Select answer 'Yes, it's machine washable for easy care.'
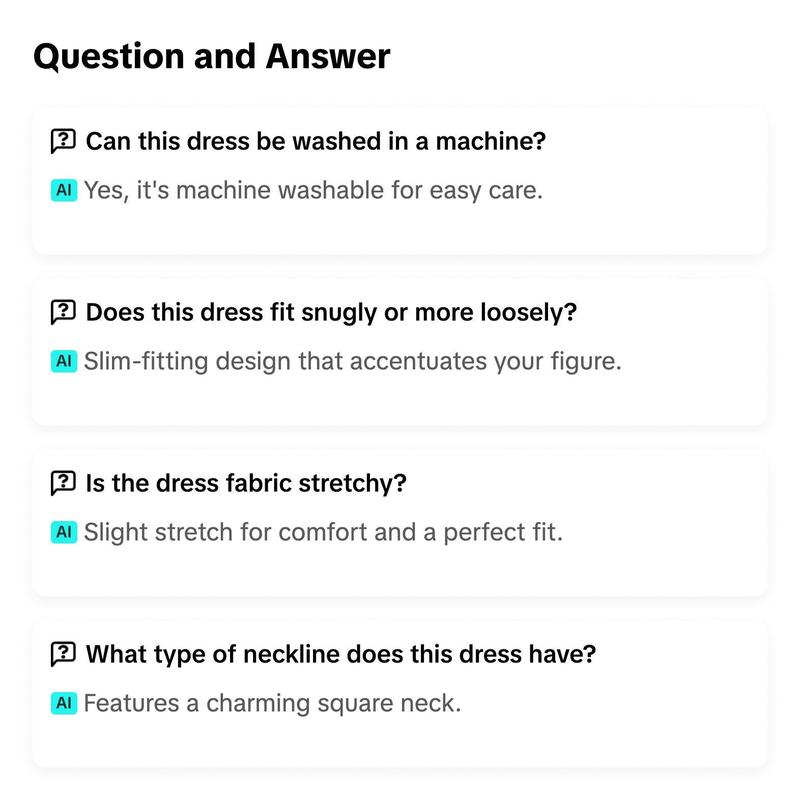 [x=313, y=191]
